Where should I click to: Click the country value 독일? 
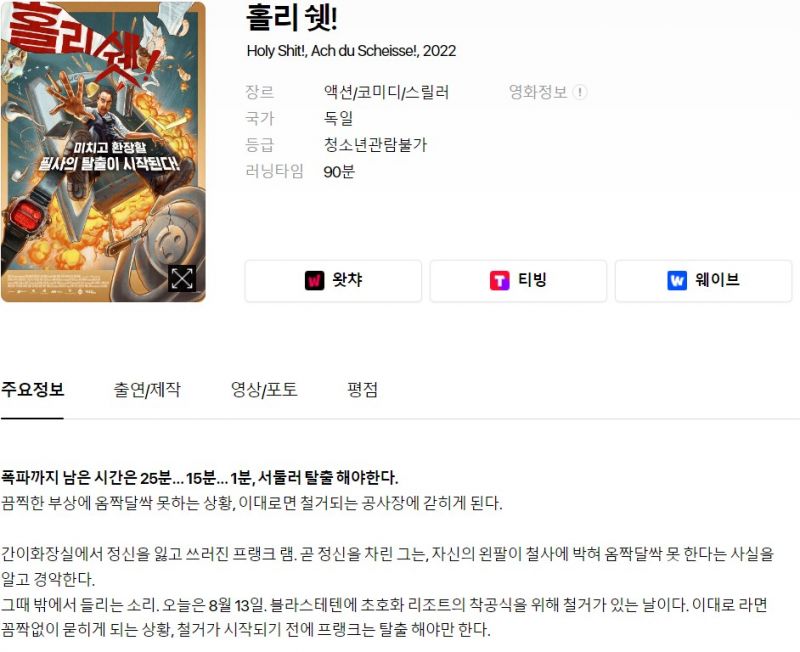338,119
